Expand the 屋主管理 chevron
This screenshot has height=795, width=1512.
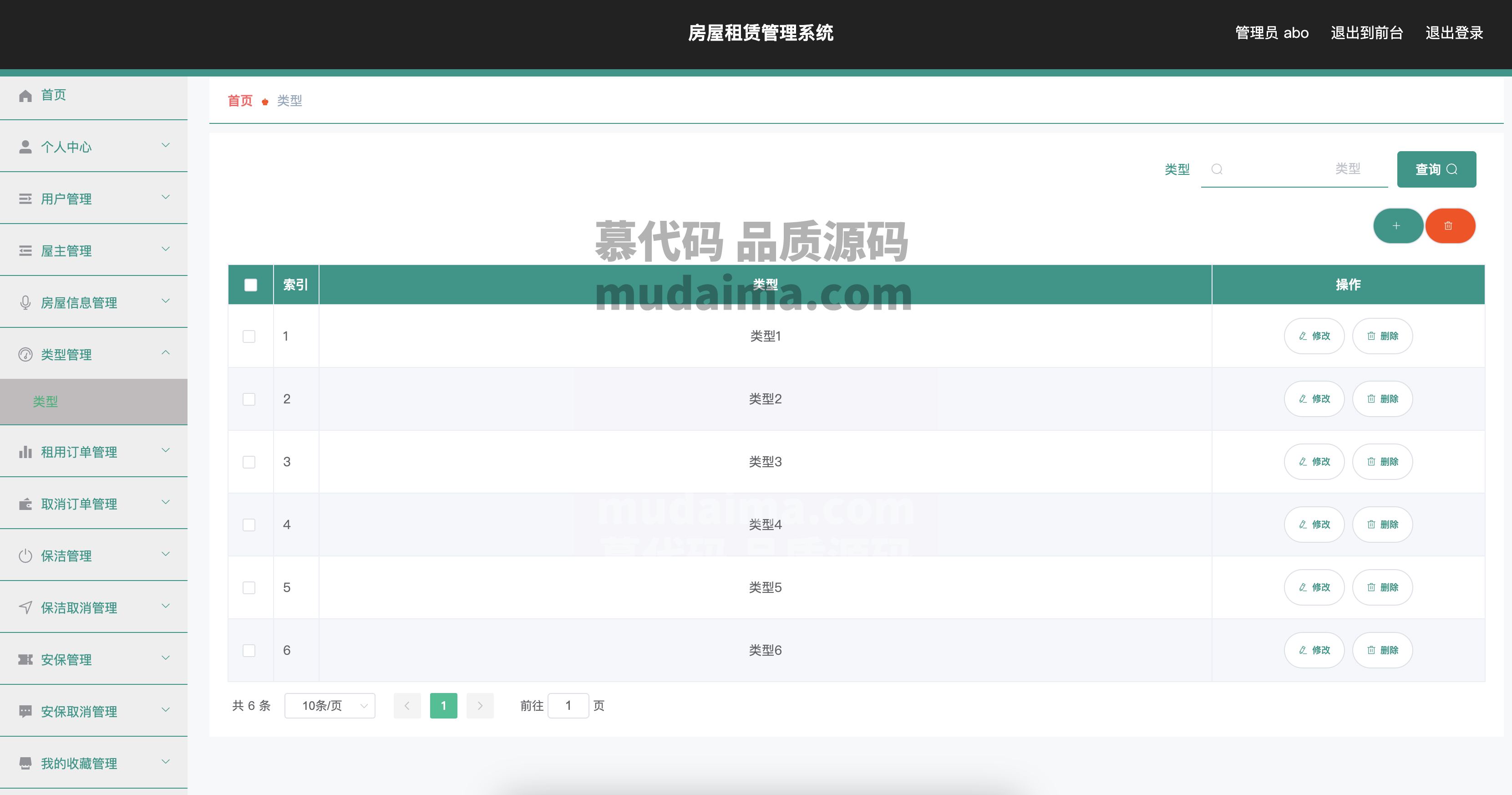click(166, 249)
